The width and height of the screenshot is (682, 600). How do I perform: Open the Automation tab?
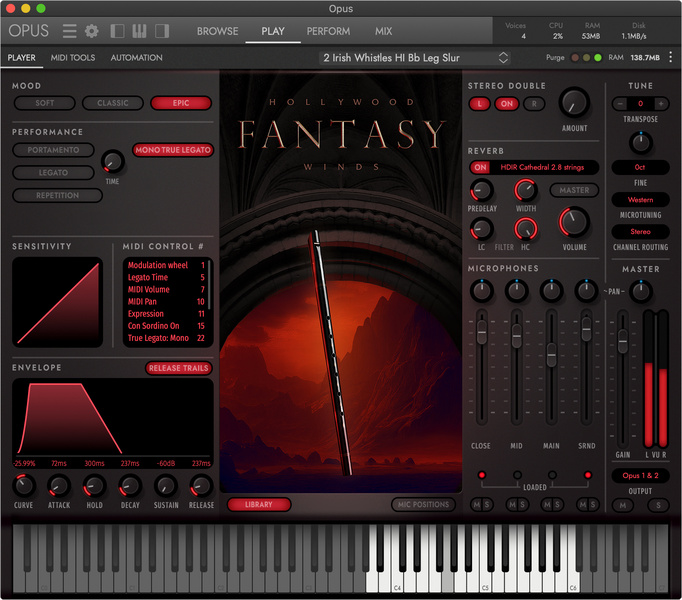pos(137,57)
